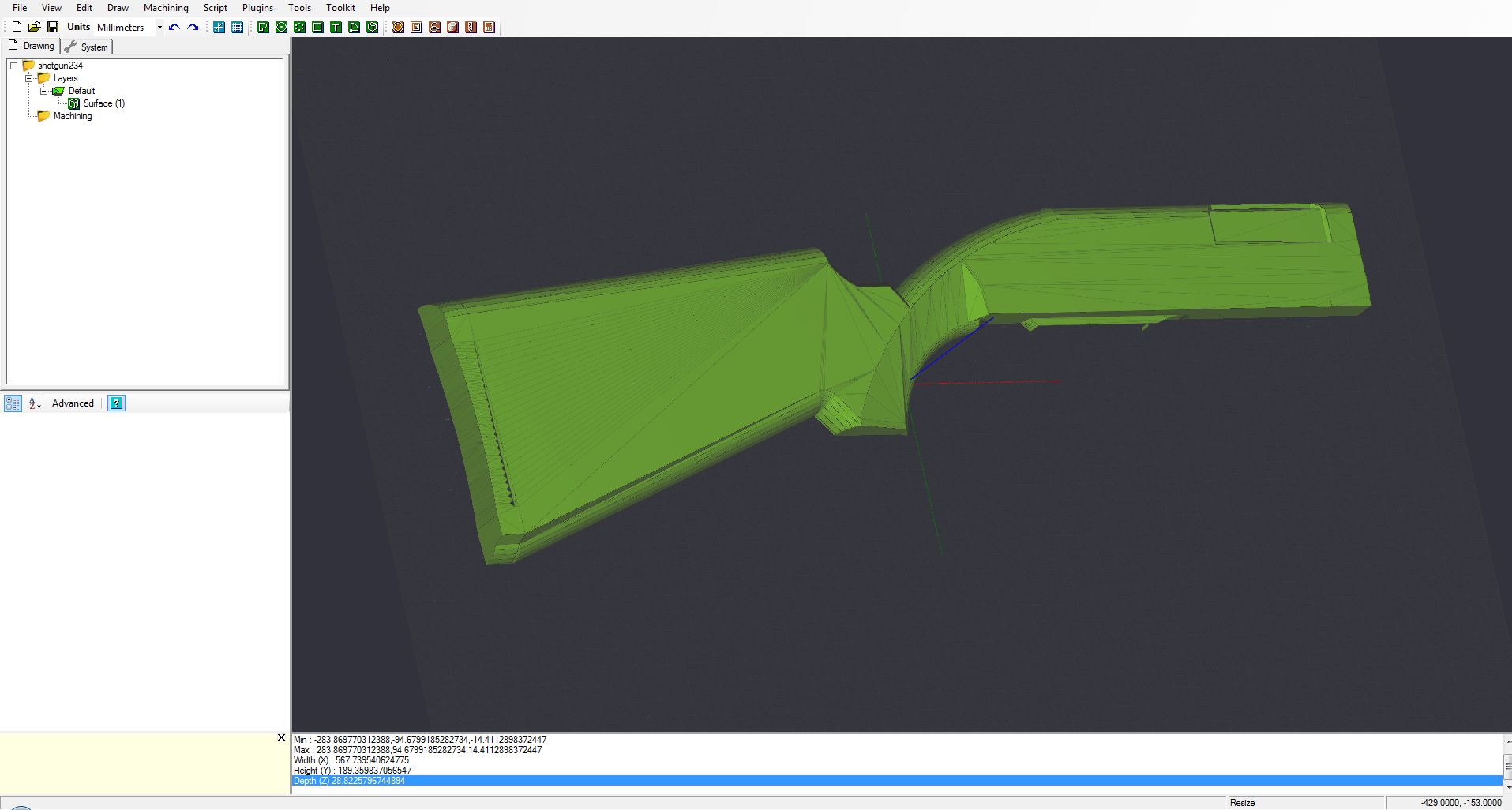Choose the Point List draw tool

(299, 28)
